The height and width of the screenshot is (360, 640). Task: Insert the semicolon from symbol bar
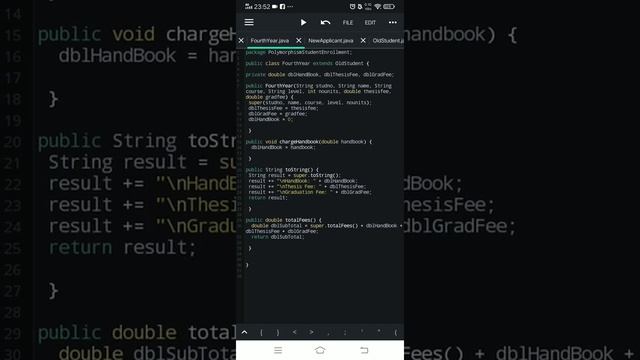329,333
